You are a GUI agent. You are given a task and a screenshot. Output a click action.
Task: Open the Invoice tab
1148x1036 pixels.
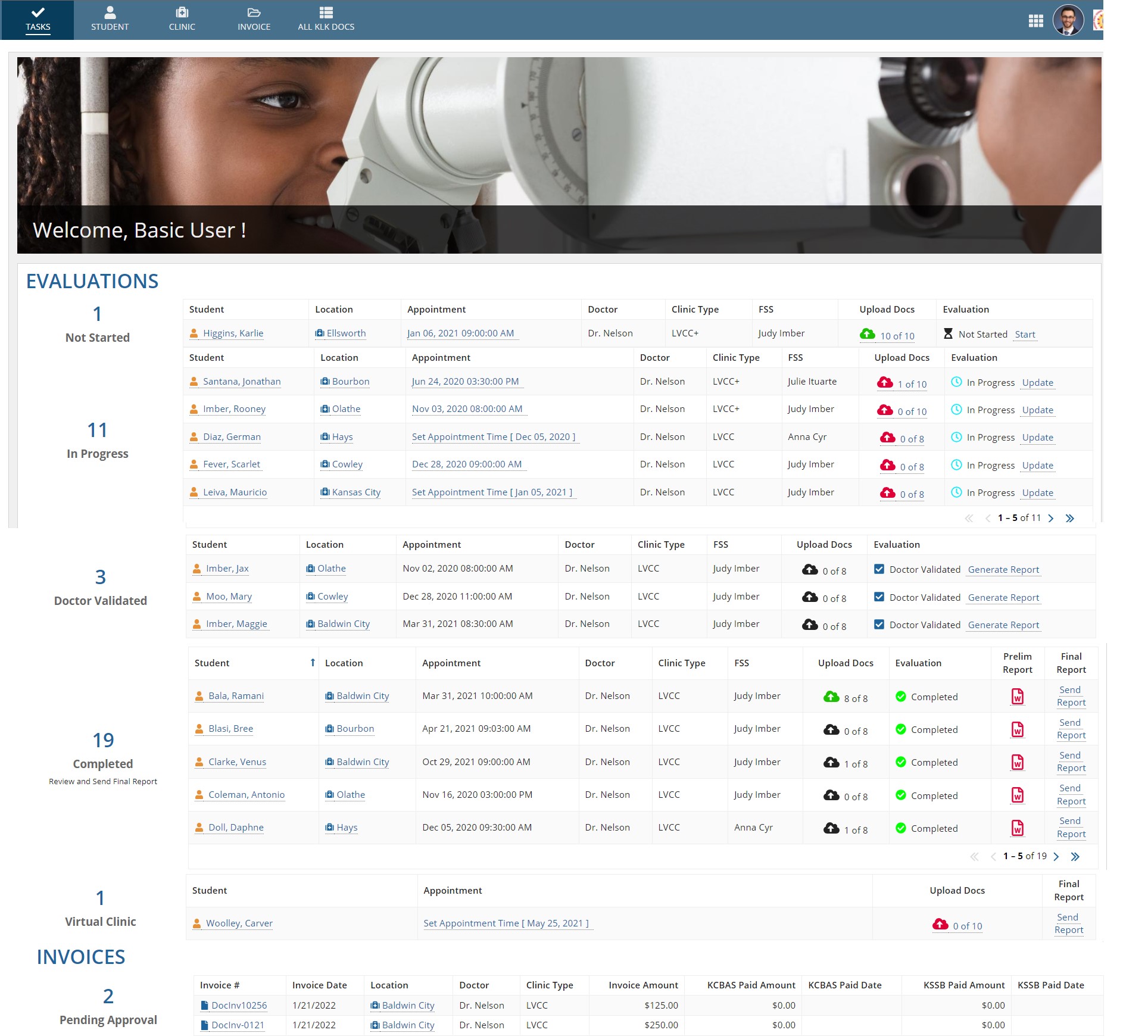(x=254, y=19)
